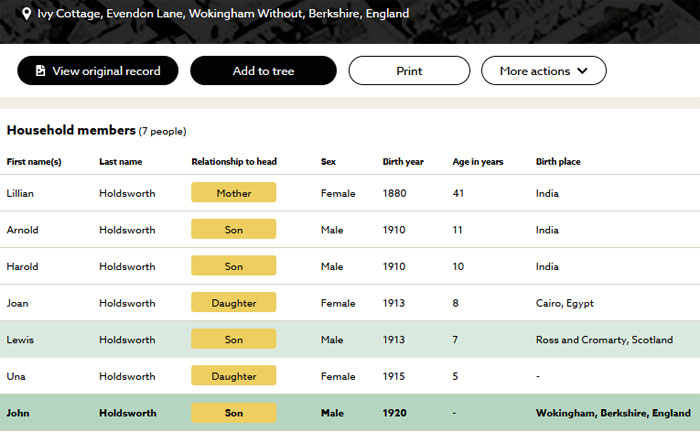This screenshot has width=700, height=432.
Task: Click the Daughter badge in Joan's row
Action: (233, 303)
